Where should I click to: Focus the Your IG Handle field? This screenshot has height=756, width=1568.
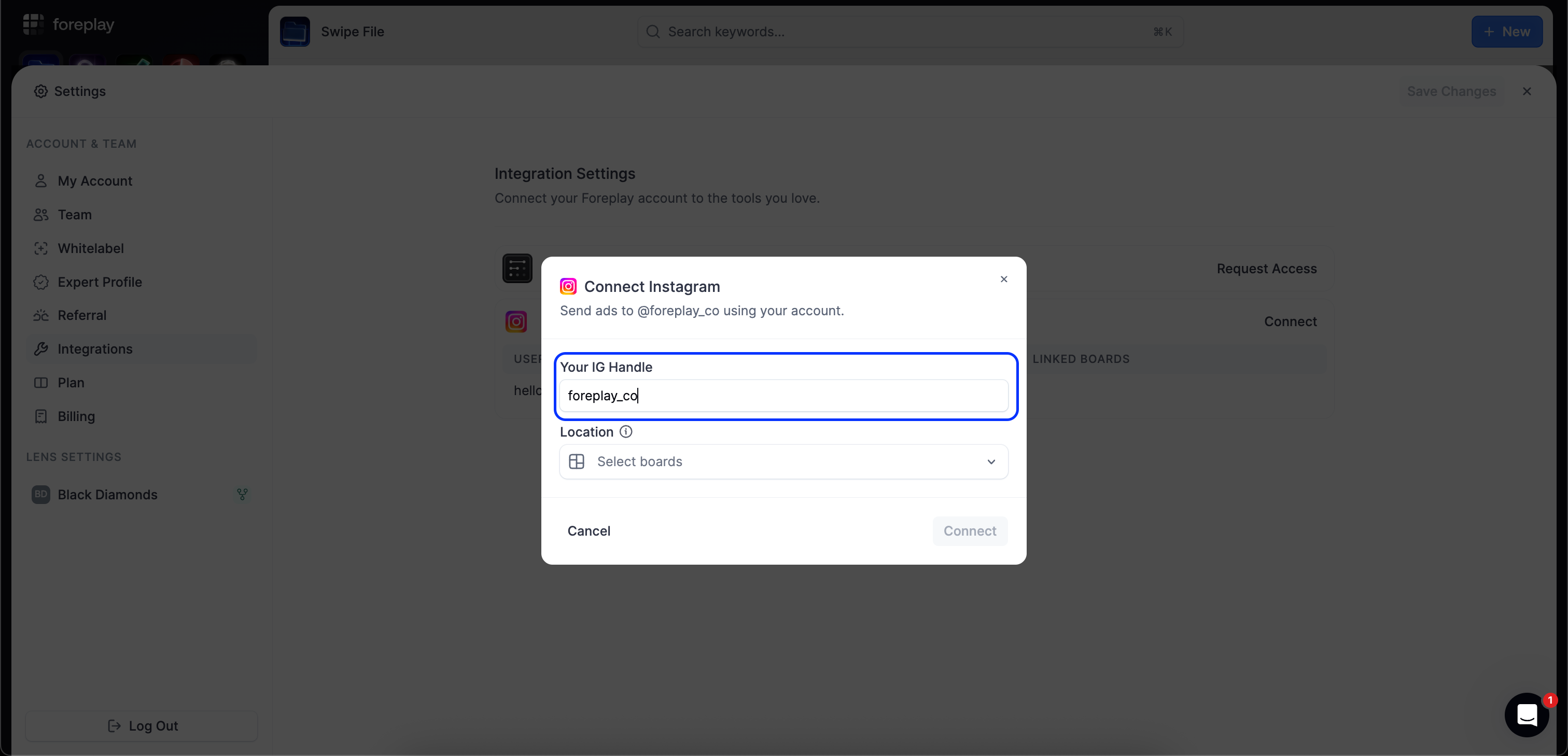click(783, 396)
